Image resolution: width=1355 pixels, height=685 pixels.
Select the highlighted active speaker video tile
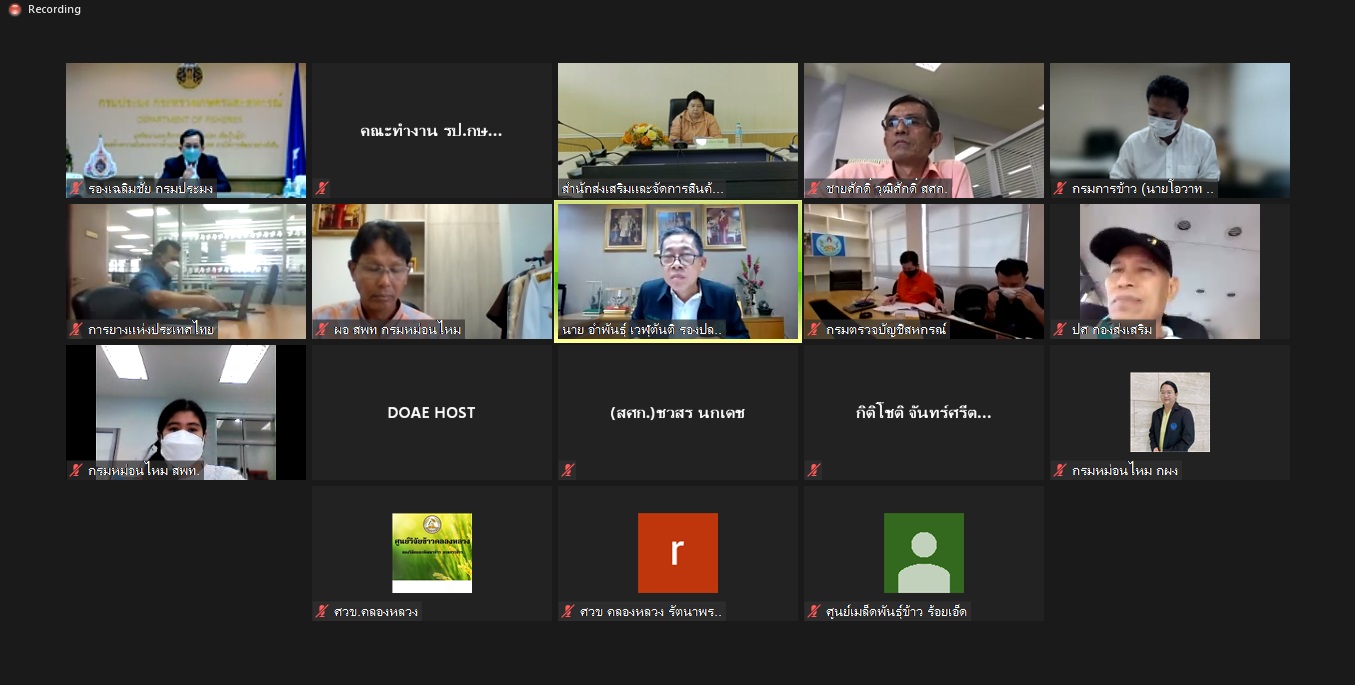[678, 272]
